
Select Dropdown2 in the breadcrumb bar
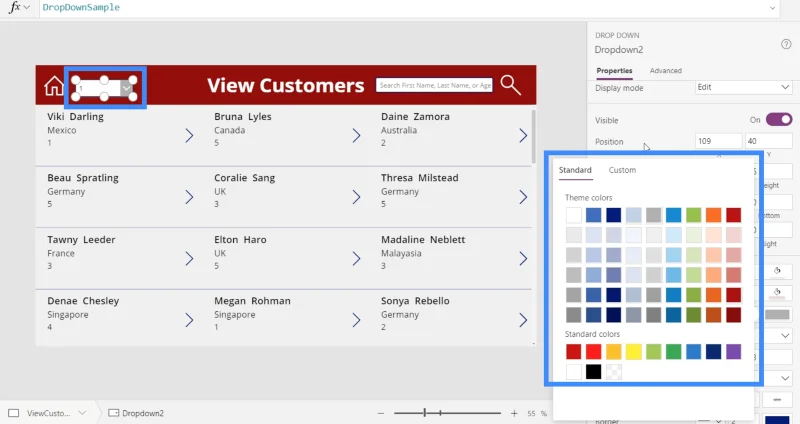(x=136, y=413)
